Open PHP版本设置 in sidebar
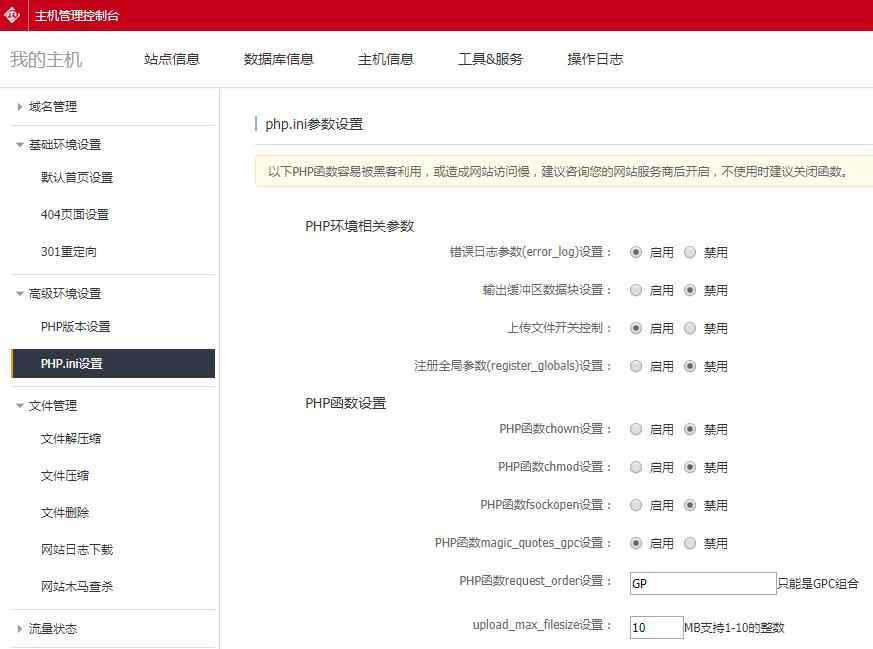The width and height of the screenshot is (873, 649). 76,327
